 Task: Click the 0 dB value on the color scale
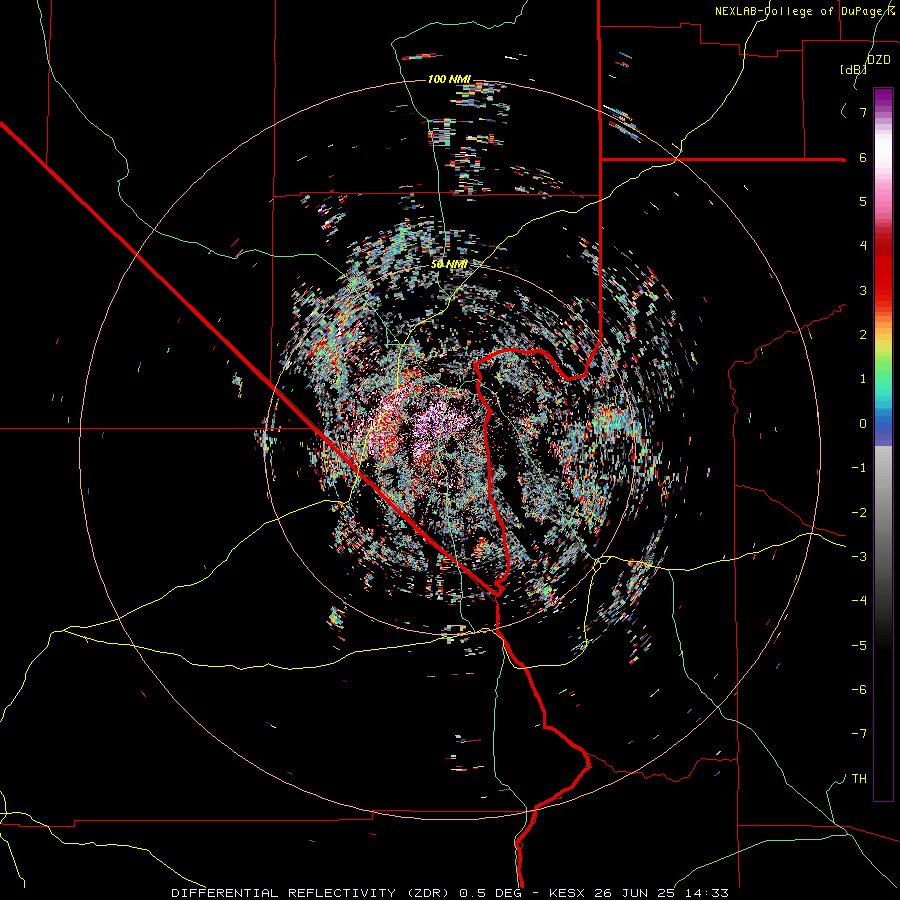coord(863,424)
